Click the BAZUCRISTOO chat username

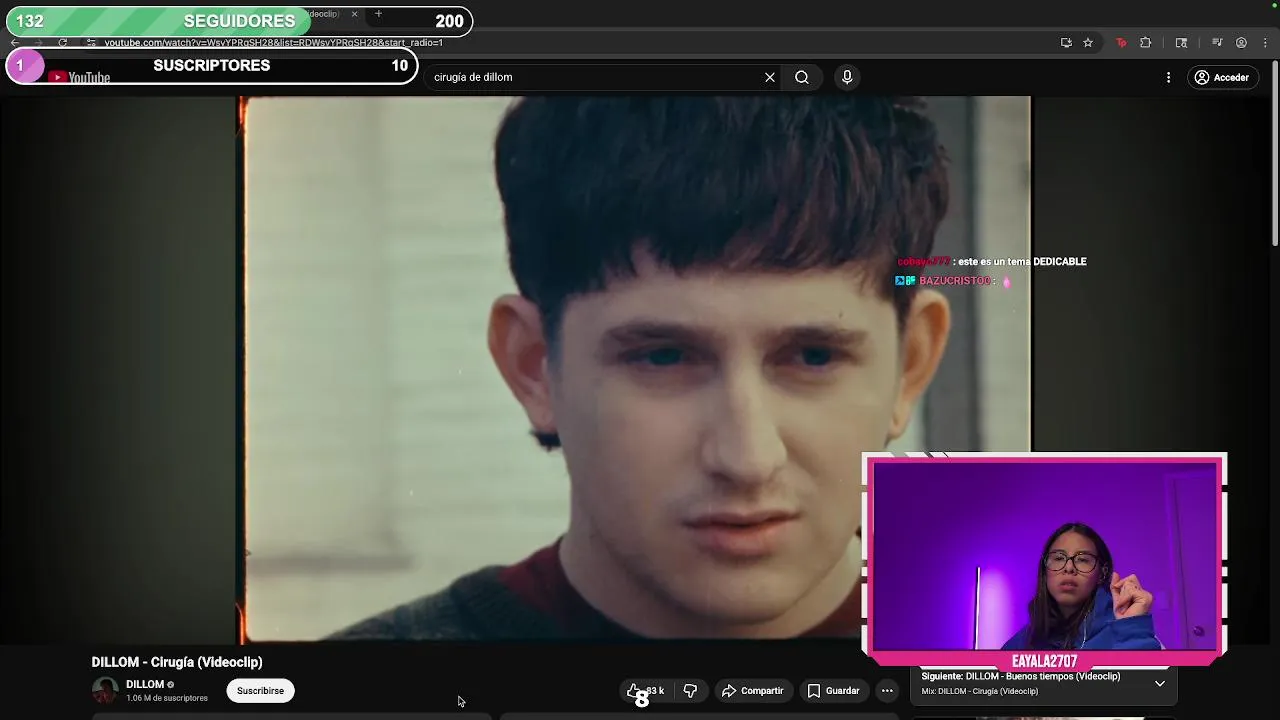954,281
